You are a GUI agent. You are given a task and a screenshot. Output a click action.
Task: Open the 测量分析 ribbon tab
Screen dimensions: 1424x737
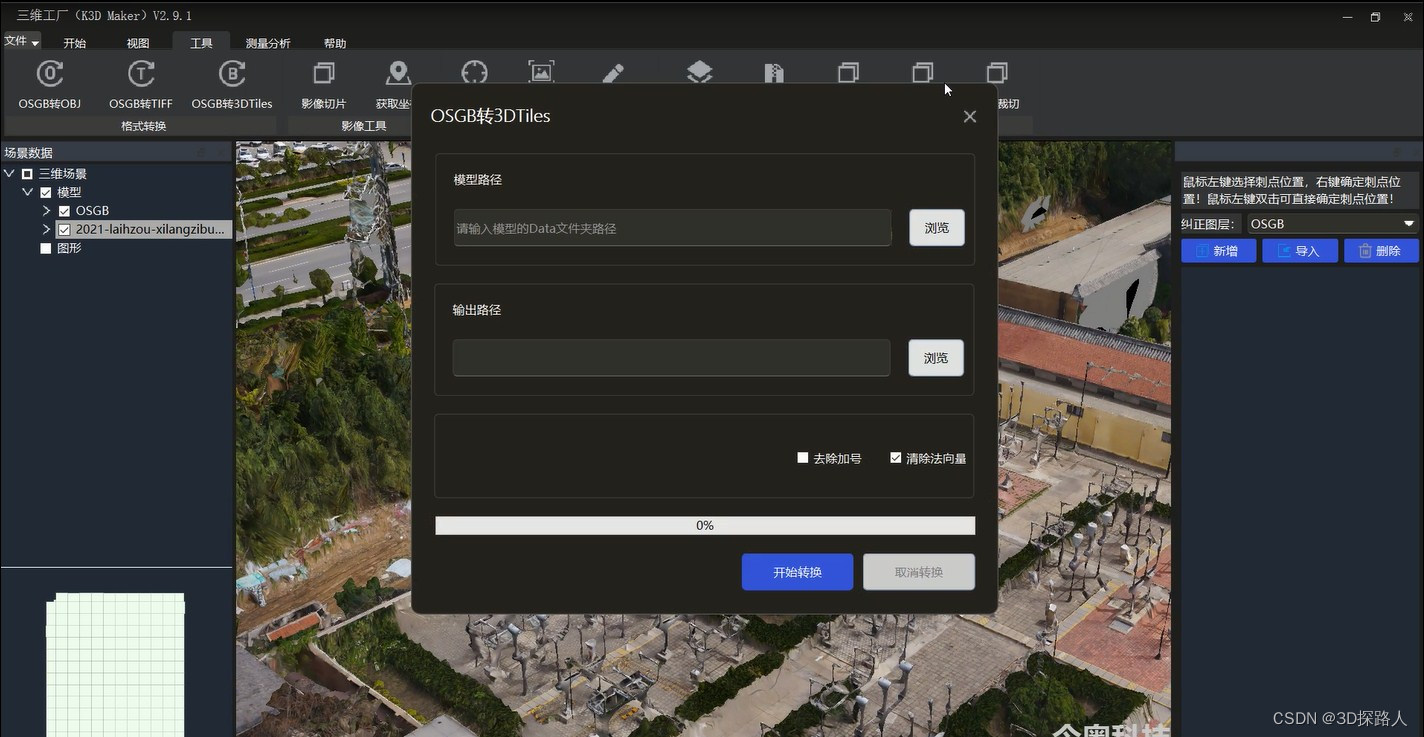pos(268,43)
